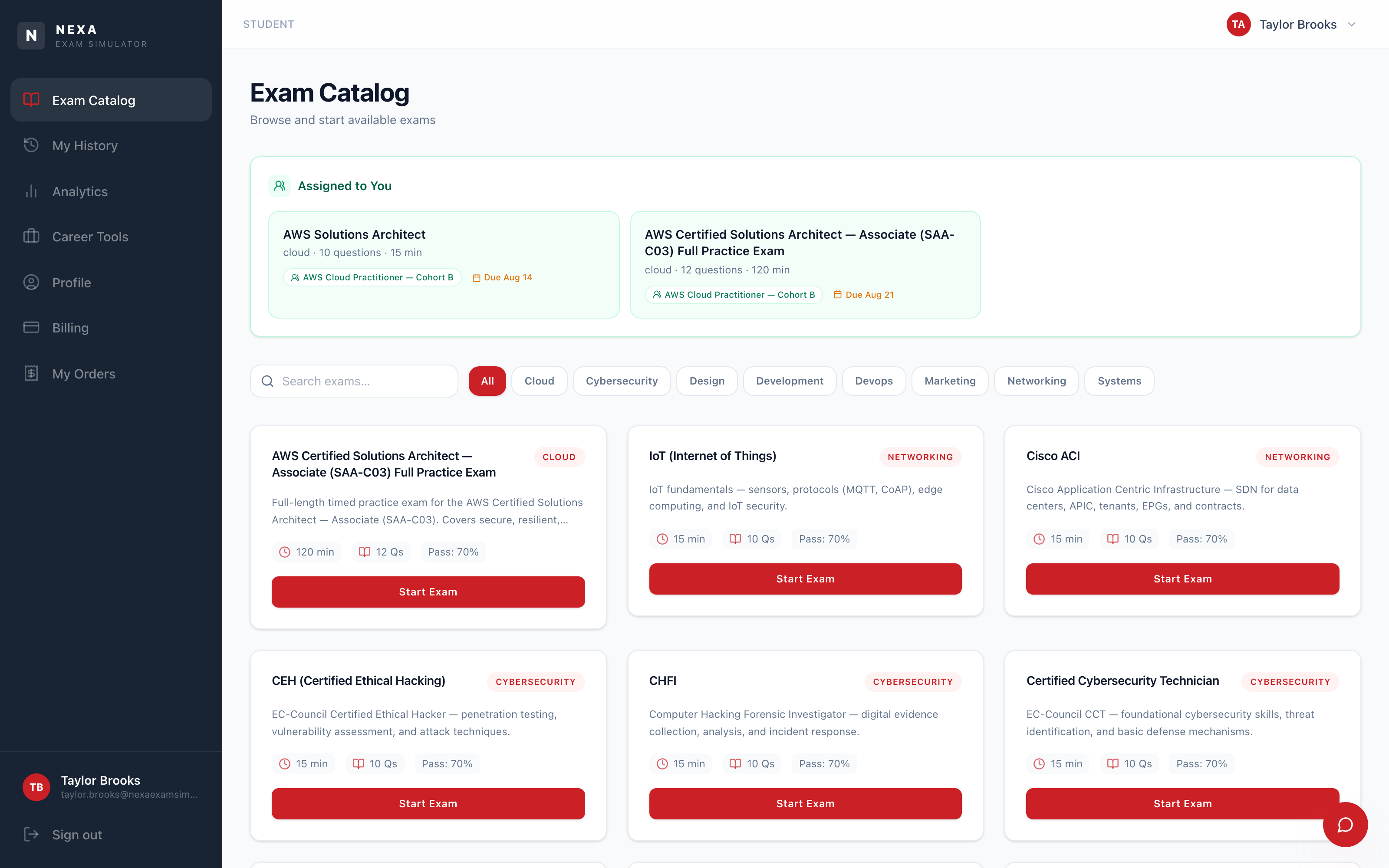
Task: Click NETWORKING badge on Cisco ACI card
Action: (1298, 457)
